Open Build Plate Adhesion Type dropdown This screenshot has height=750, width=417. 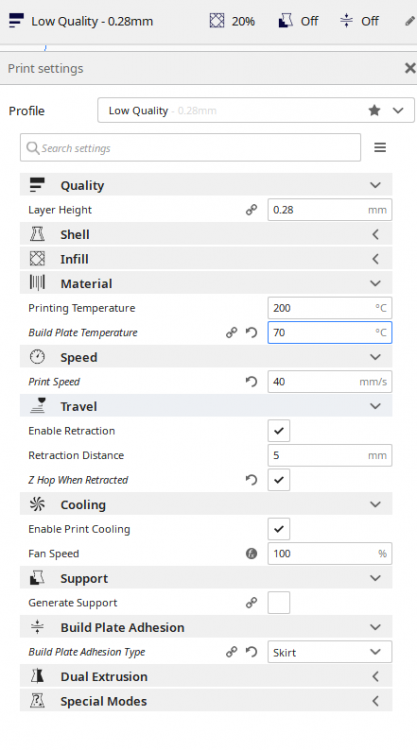point(330,652)
